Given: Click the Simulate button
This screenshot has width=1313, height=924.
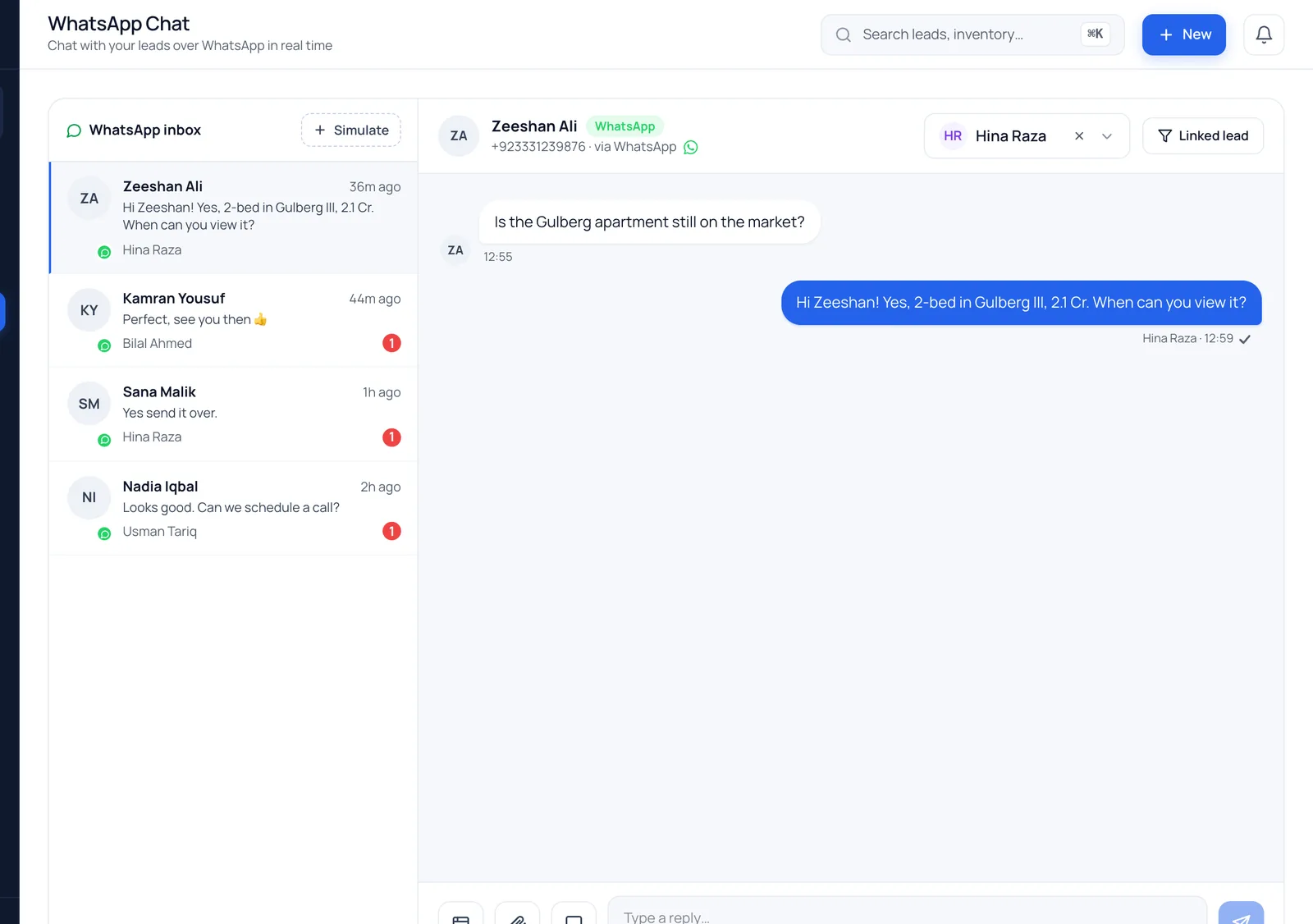Looking at the screenshot, I should click(351, 130).
